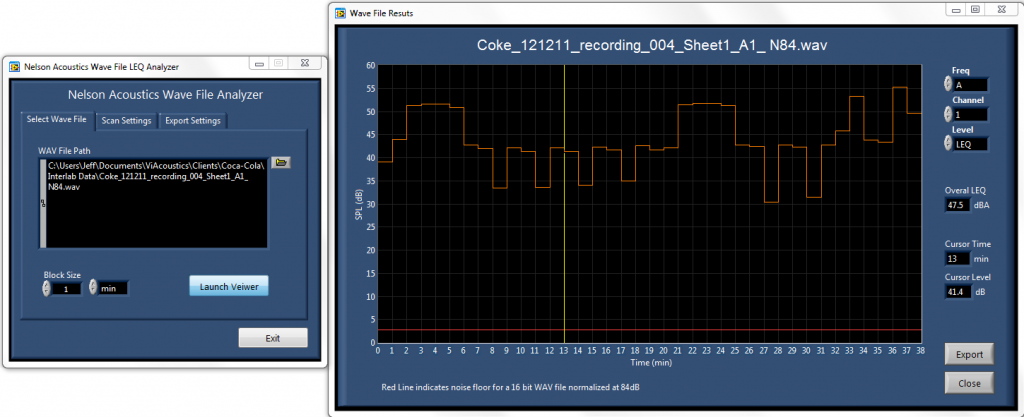Click the chart title with WAV file name

coord(652,46)
